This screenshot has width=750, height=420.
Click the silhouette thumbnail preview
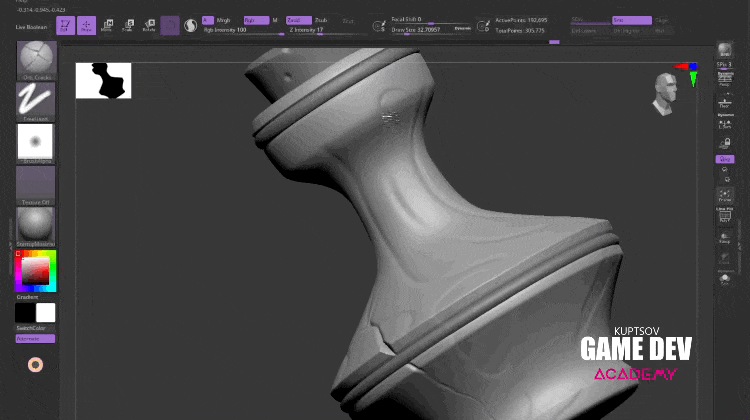(x=103, y=81)
